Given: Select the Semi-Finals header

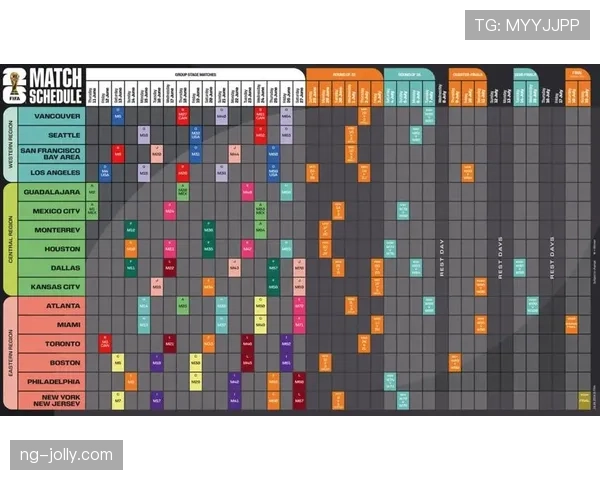Looking at the screenshot, I should [x=526, y=75].
